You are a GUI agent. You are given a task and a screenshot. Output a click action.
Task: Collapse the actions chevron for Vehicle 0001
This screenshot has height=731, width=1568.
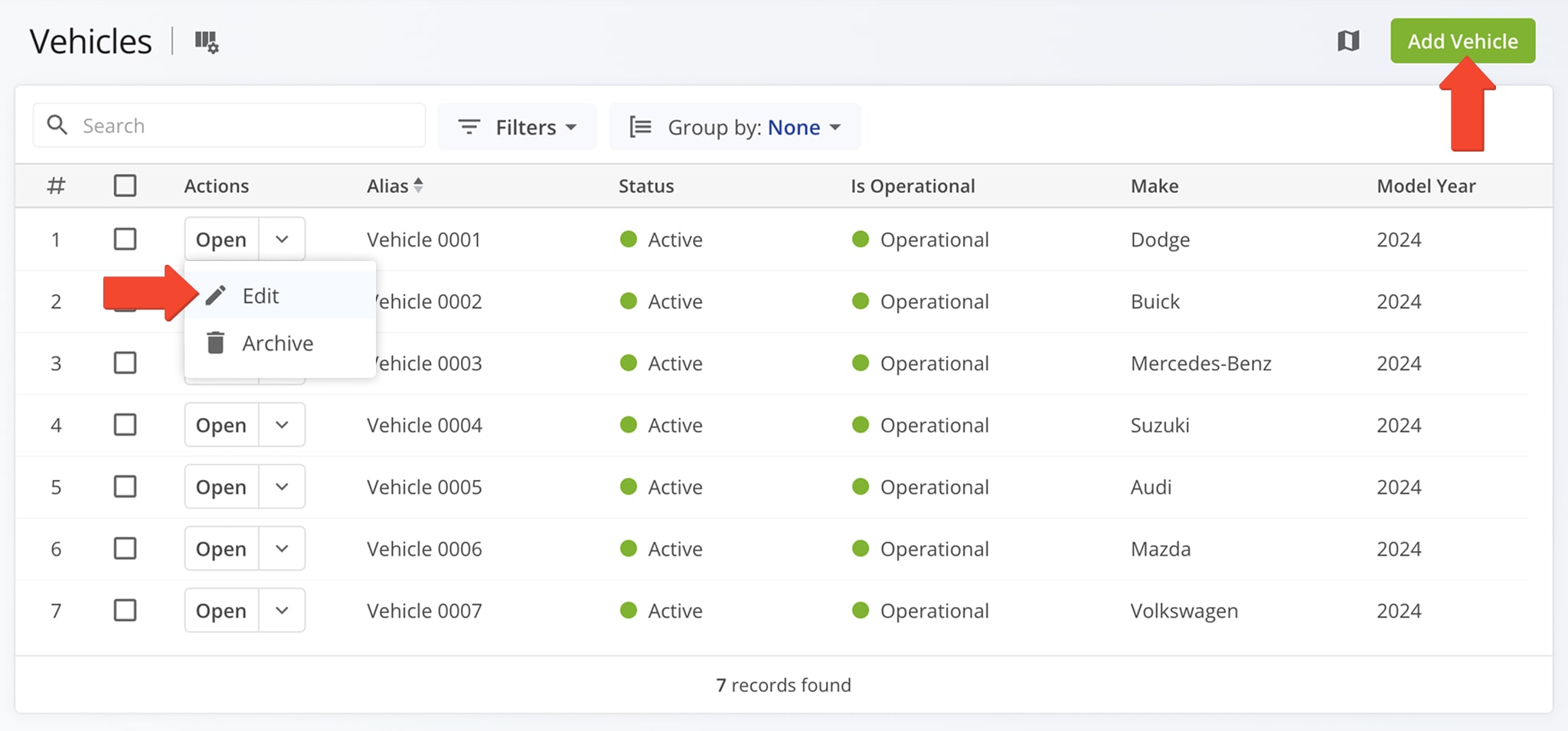pyautogui.click(x=282, y=239)
